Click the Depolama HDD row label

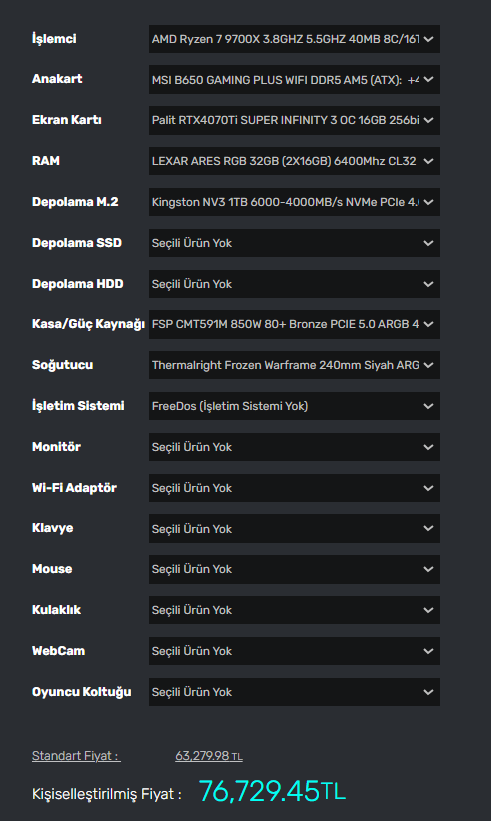coord(77,284)
